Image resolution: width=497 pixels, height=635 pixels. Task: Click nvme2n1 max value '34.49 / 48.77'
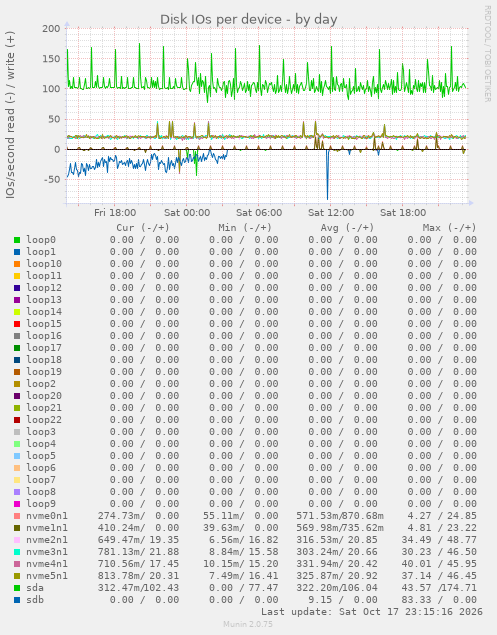tap(439, 540)
